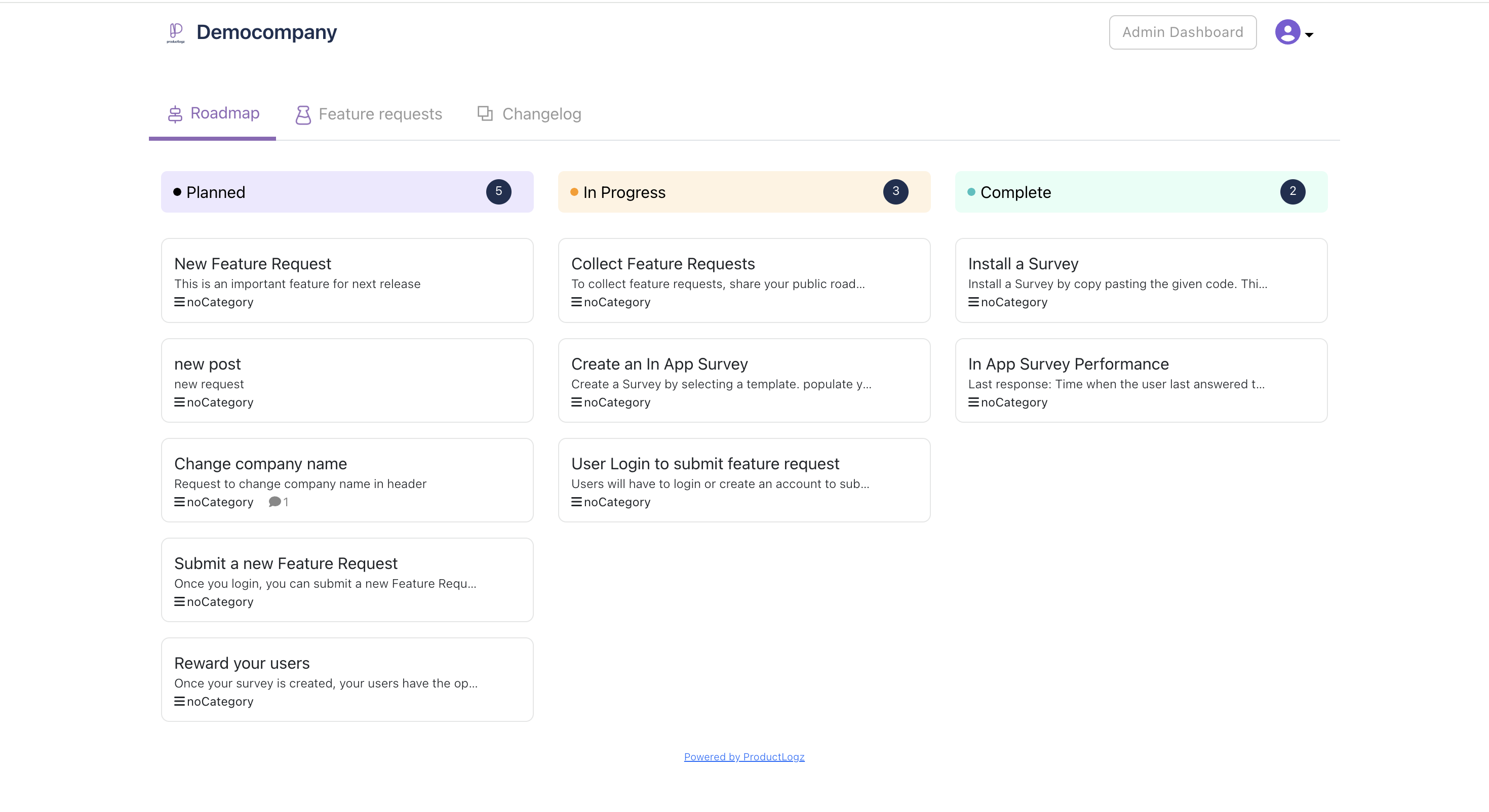The width and height of the screenshot is (1489, 812).
Task: Click comment bubble on Change company name
Action: [x=275, y=502]
